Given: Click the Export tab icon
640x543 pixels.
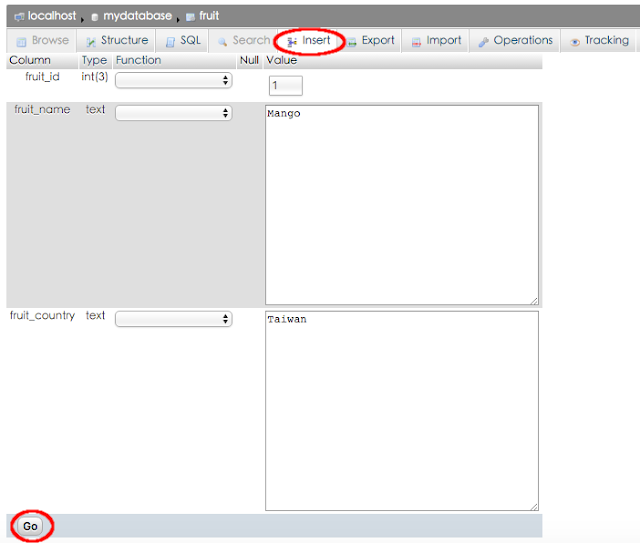Looking at the screenshot, I should pyautogui.click(x=352, y=41).
